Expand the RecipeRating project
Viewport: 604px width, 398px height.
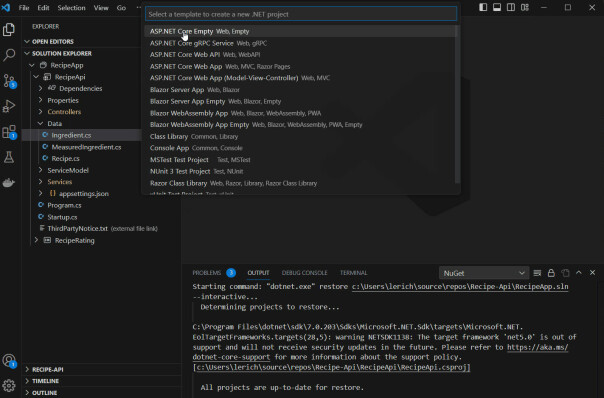coord(36,240)
